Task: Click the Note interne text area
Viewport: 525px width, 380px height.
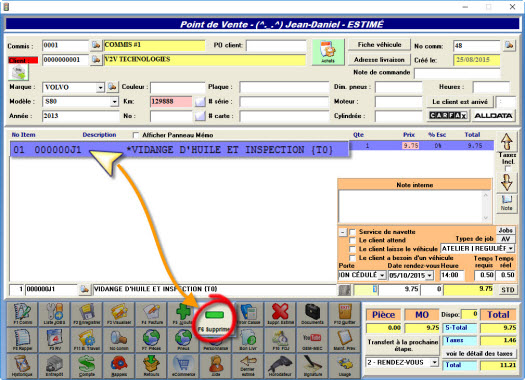Action: pyautogui.click(x=411, y=206)
